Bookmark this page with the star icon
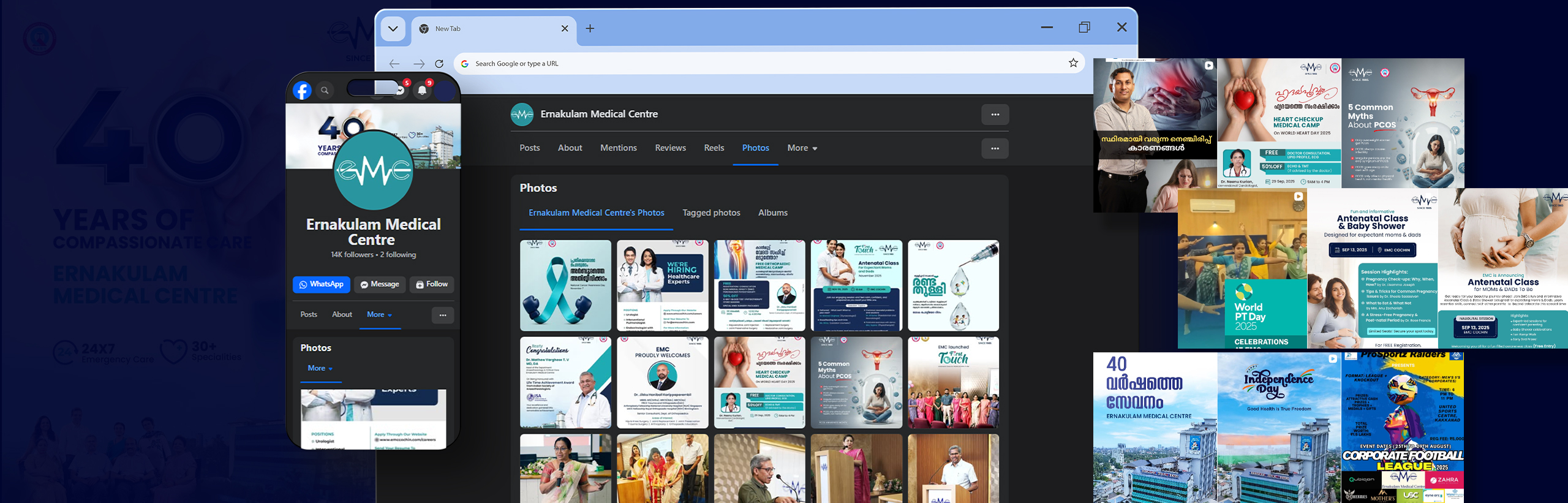 pos(1073,63)
